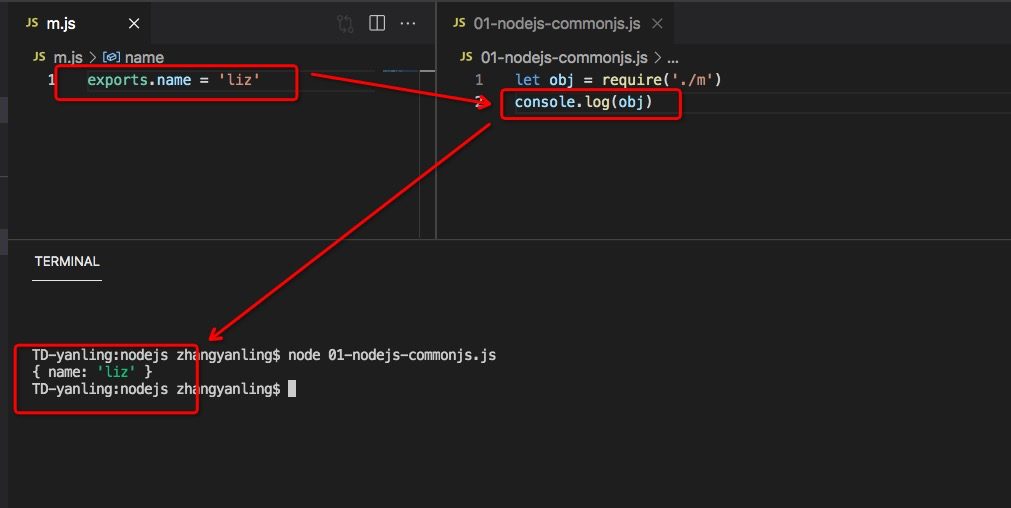Click the 'liz' string in m.js
1011x508 pixels.
pos(239,80)
